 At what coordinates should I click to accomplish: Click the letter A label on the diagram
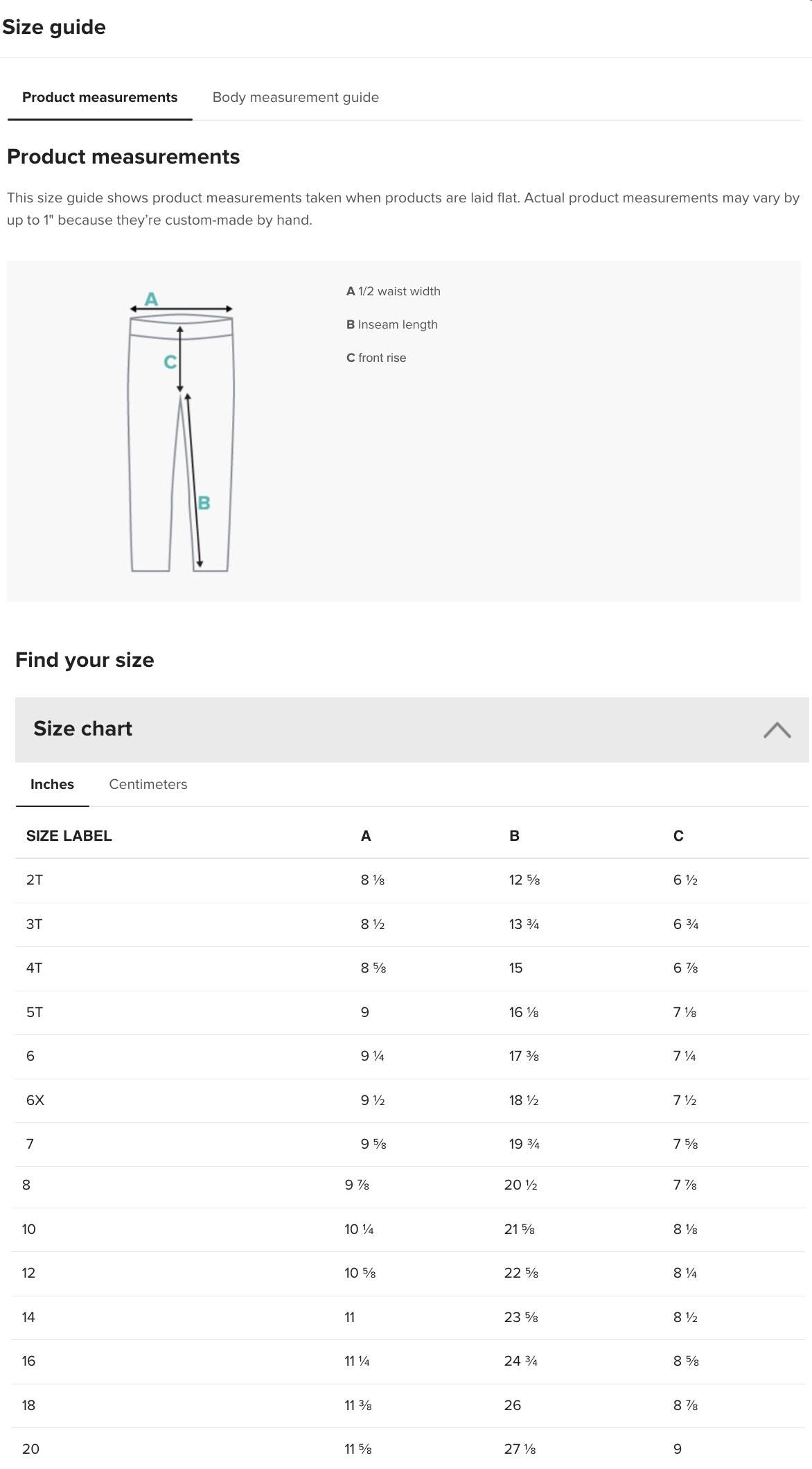click(151, 297)
